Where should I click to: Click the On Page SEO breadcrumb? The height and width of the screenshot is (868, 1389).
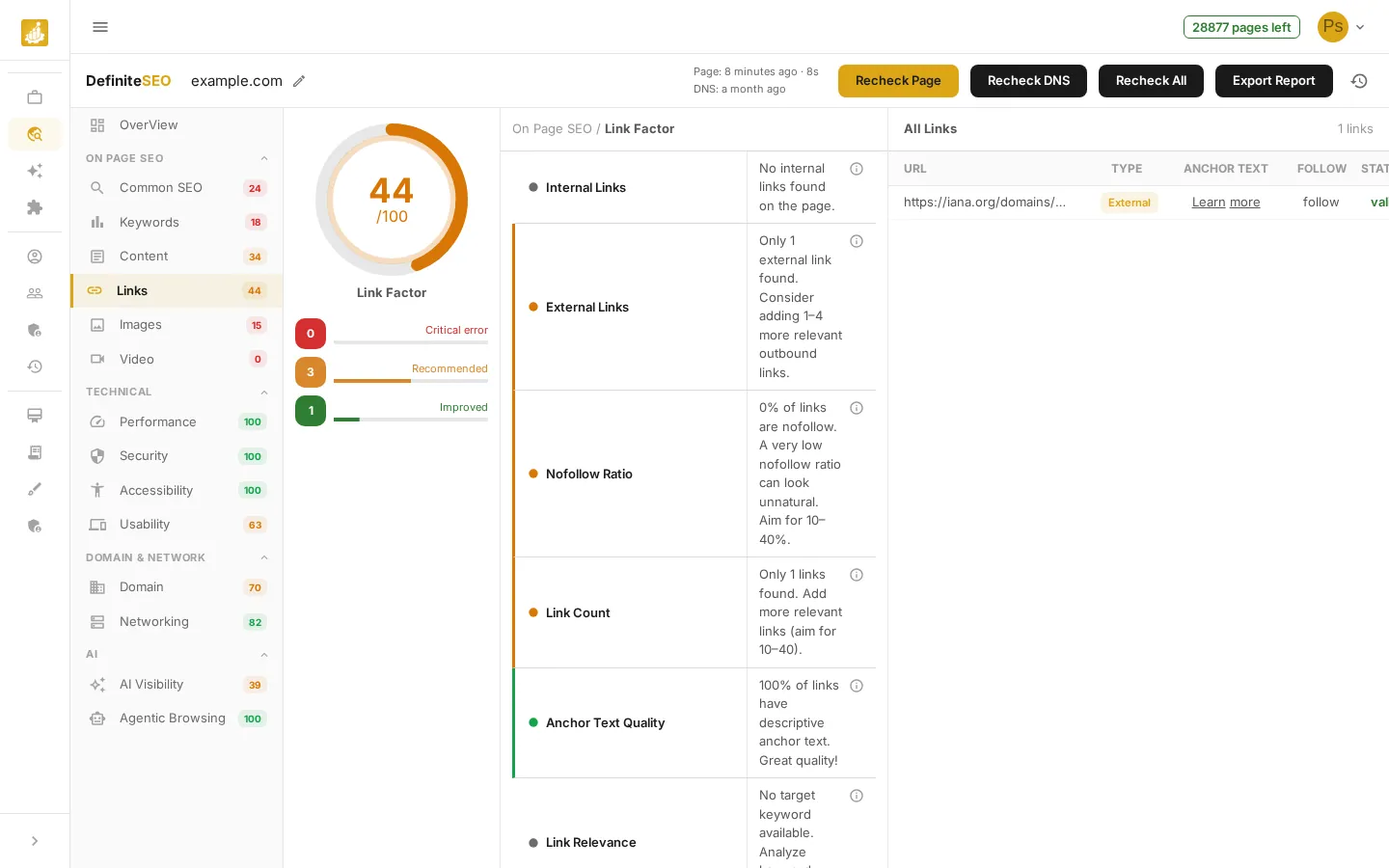click(552, 129)
